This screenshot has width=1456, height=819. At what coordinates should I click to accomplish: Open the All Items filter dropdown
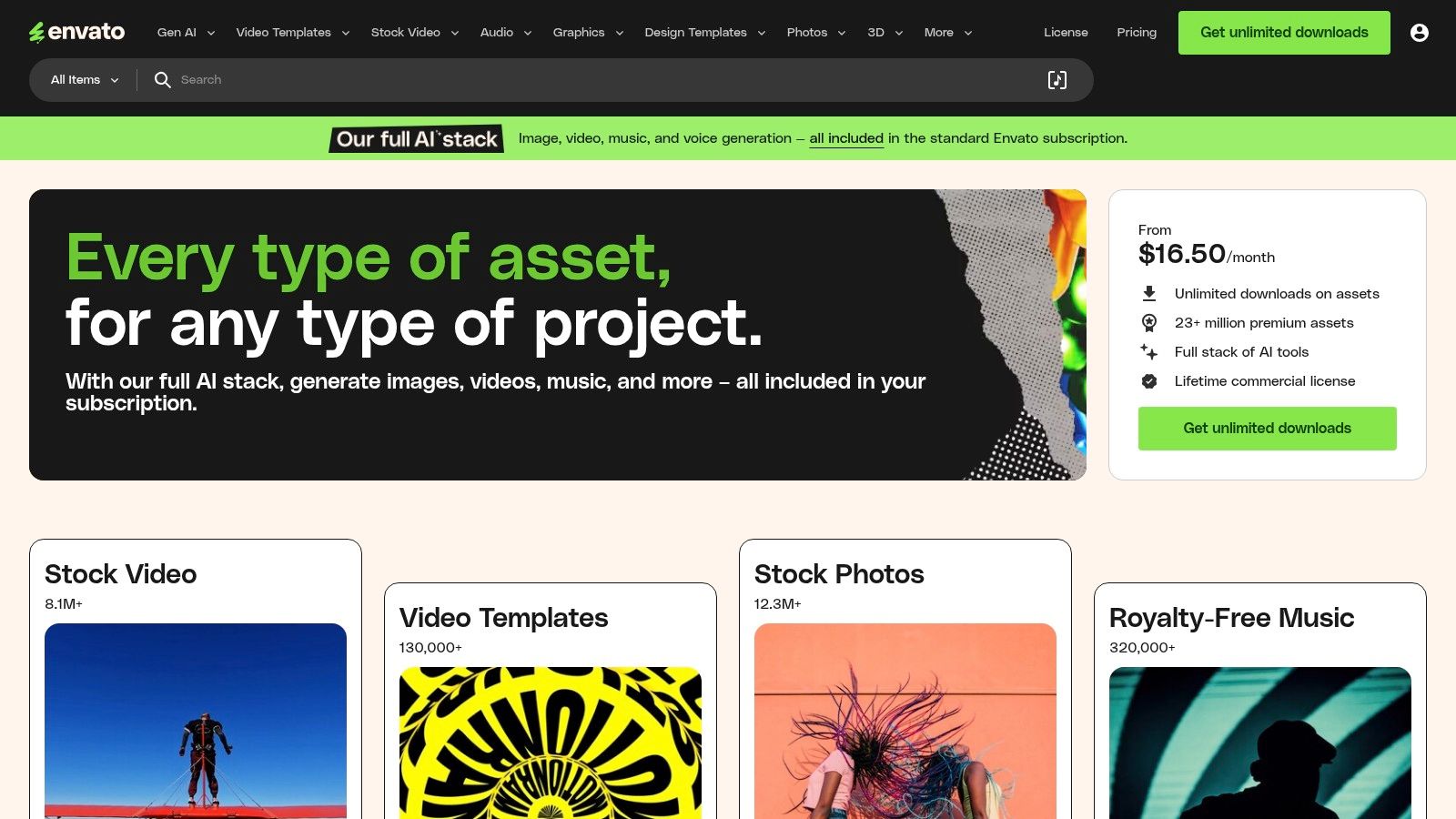tap(85, 80)
